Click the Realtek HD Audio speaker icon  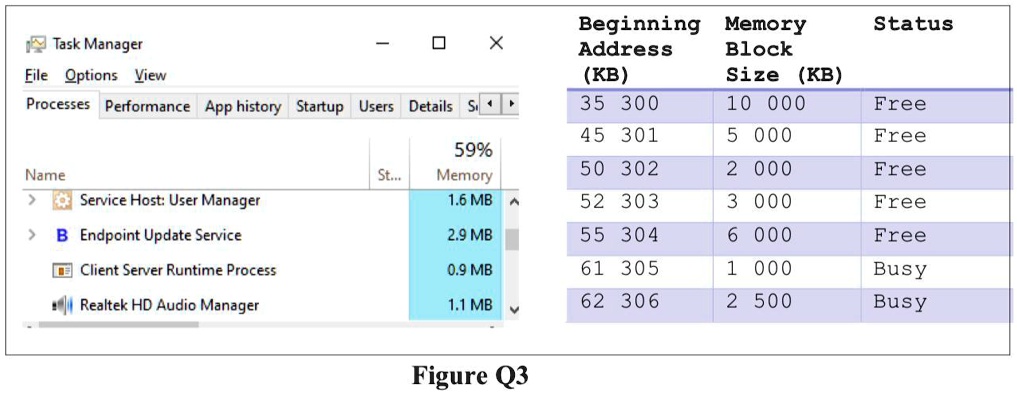[x=62, y=305]
